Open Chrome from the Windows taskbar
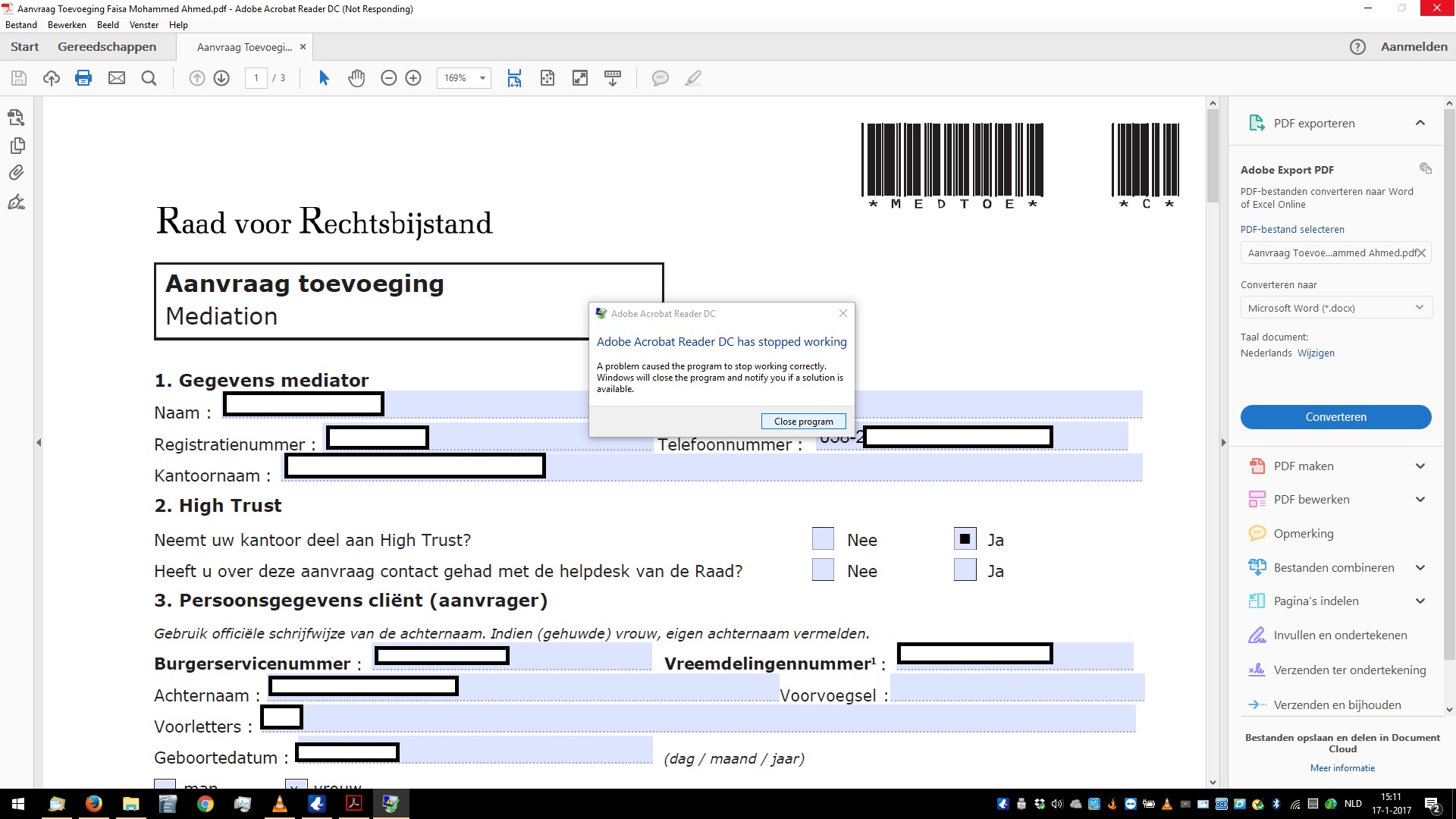1456x819 pixels. click(x=206, y=804)
